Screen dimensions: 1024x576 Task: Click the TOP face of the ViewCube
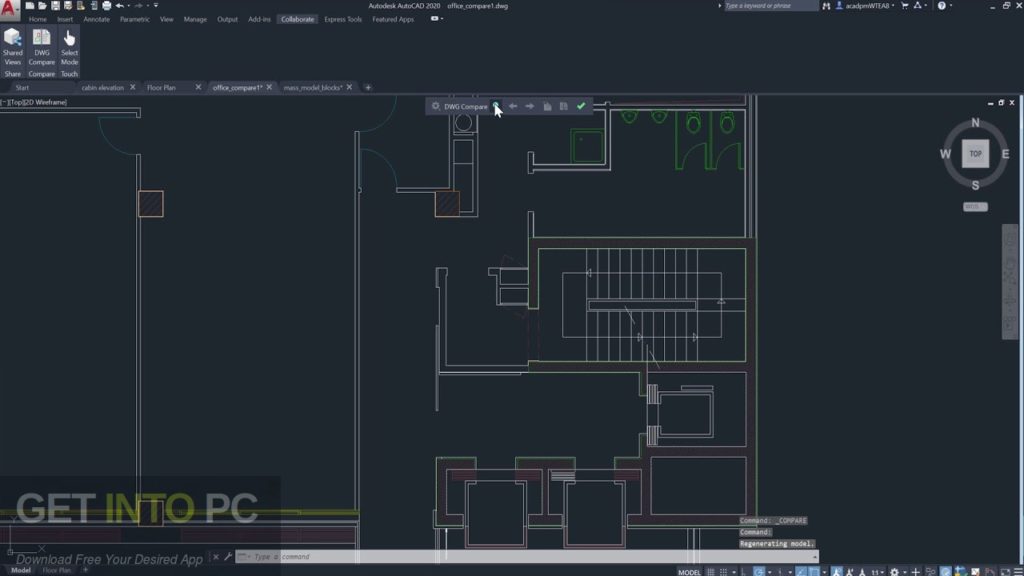click(975, 153)
